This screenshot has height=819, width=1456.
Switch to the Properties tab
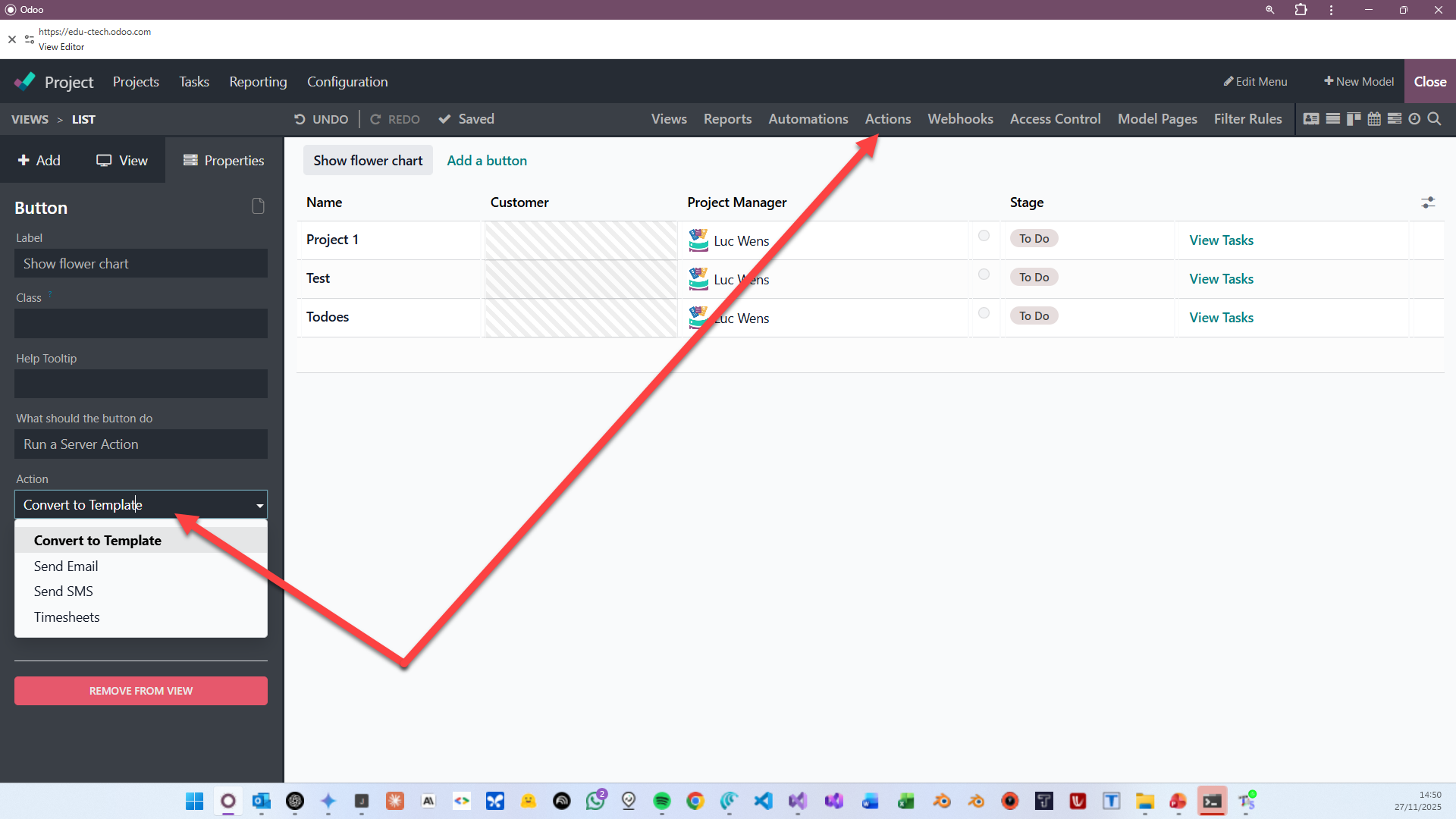224,161
